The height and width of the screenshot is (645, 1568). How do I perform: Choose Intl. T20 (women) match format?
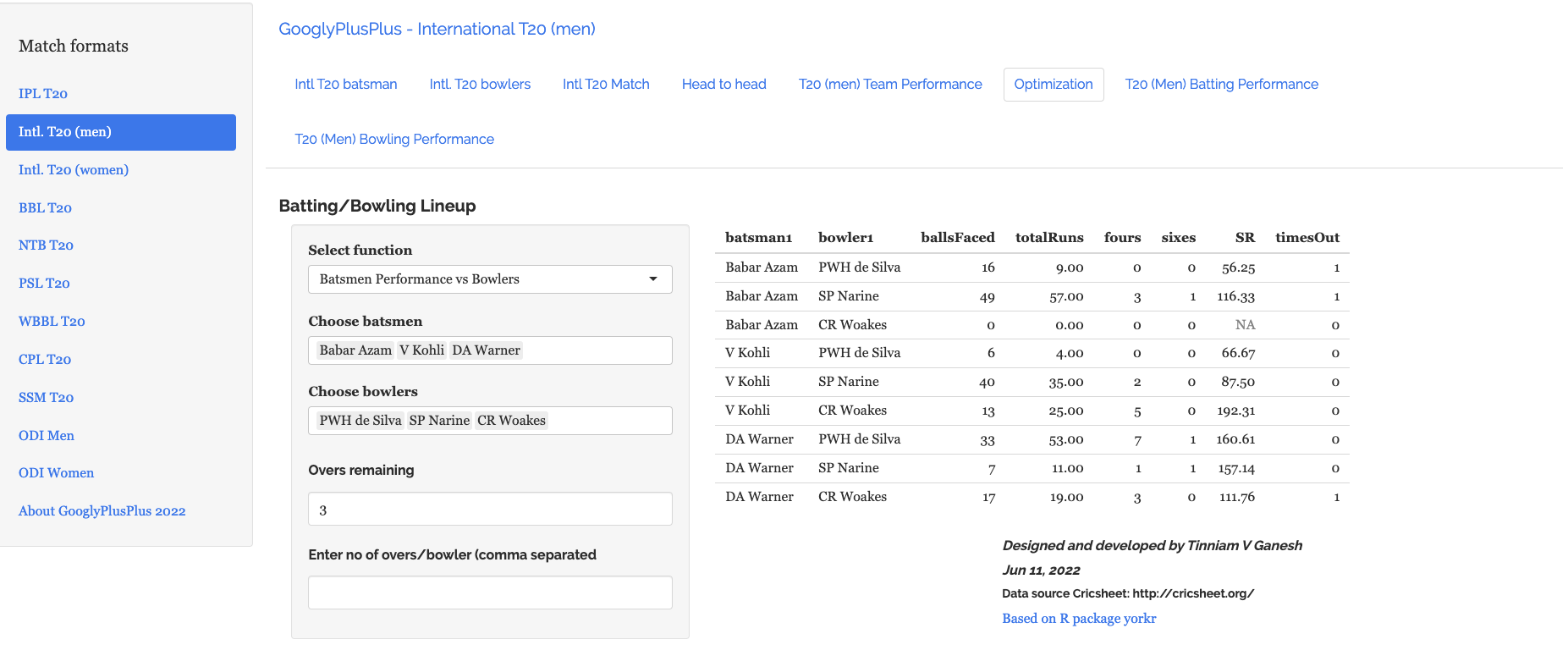(x=74, y=170)
